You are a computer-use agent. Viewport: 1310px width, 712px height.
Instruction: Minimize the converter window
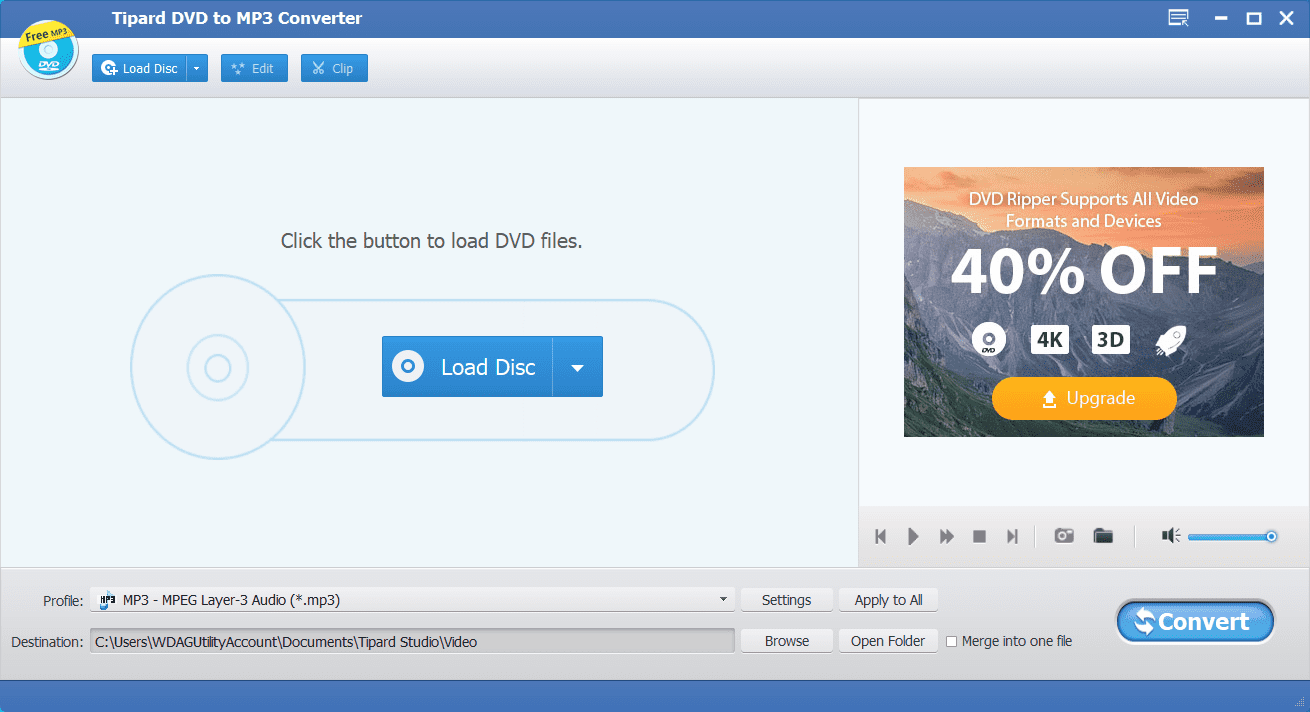pos(1220,18)
